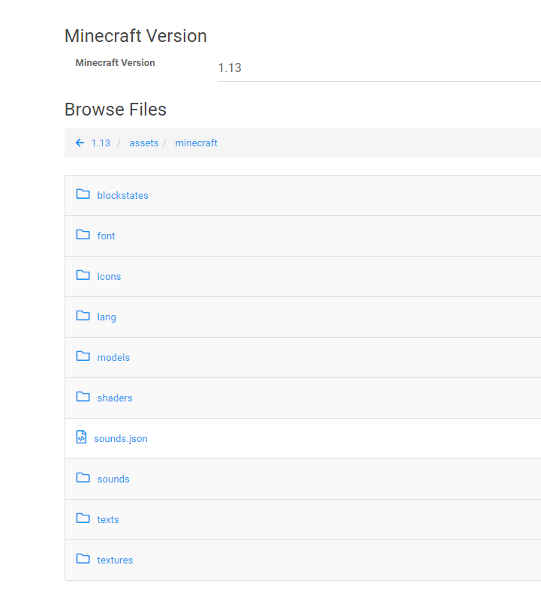This screenshot has width=541, height=589.
Task: Click the lang folder icon
Action: point(83,316)
